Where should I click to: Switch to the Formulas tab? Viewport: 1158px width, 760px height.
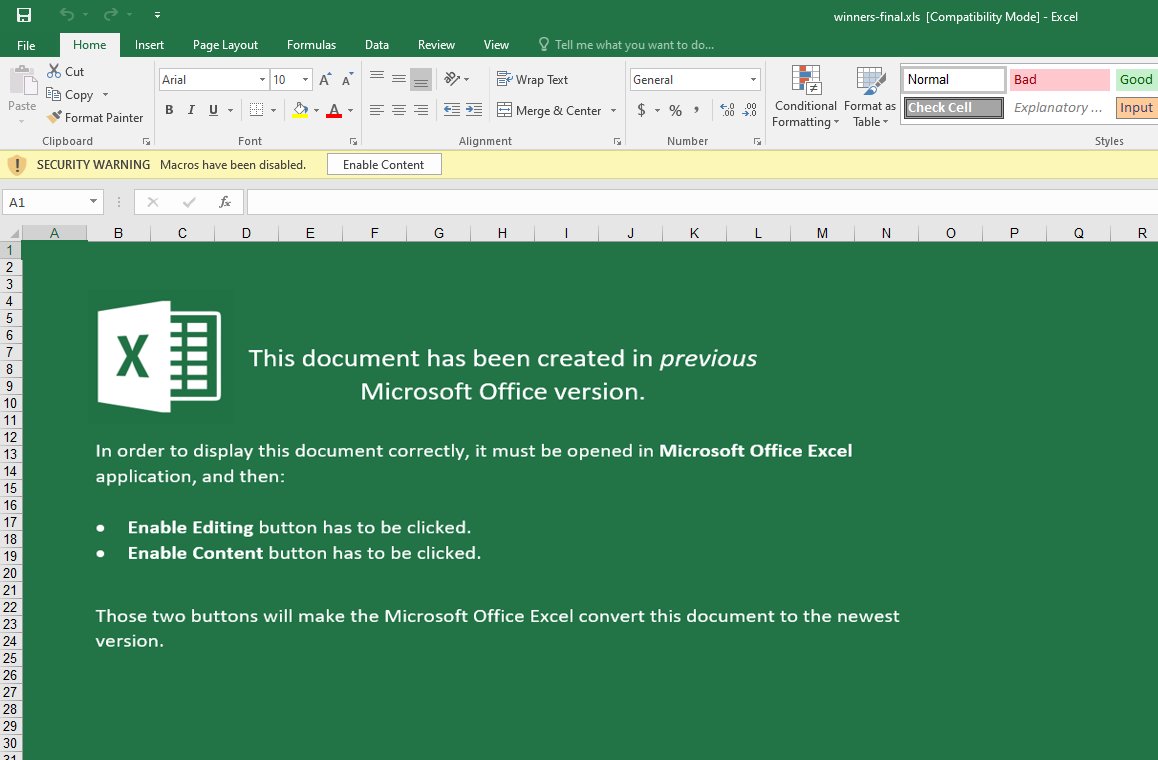(311, 45)
